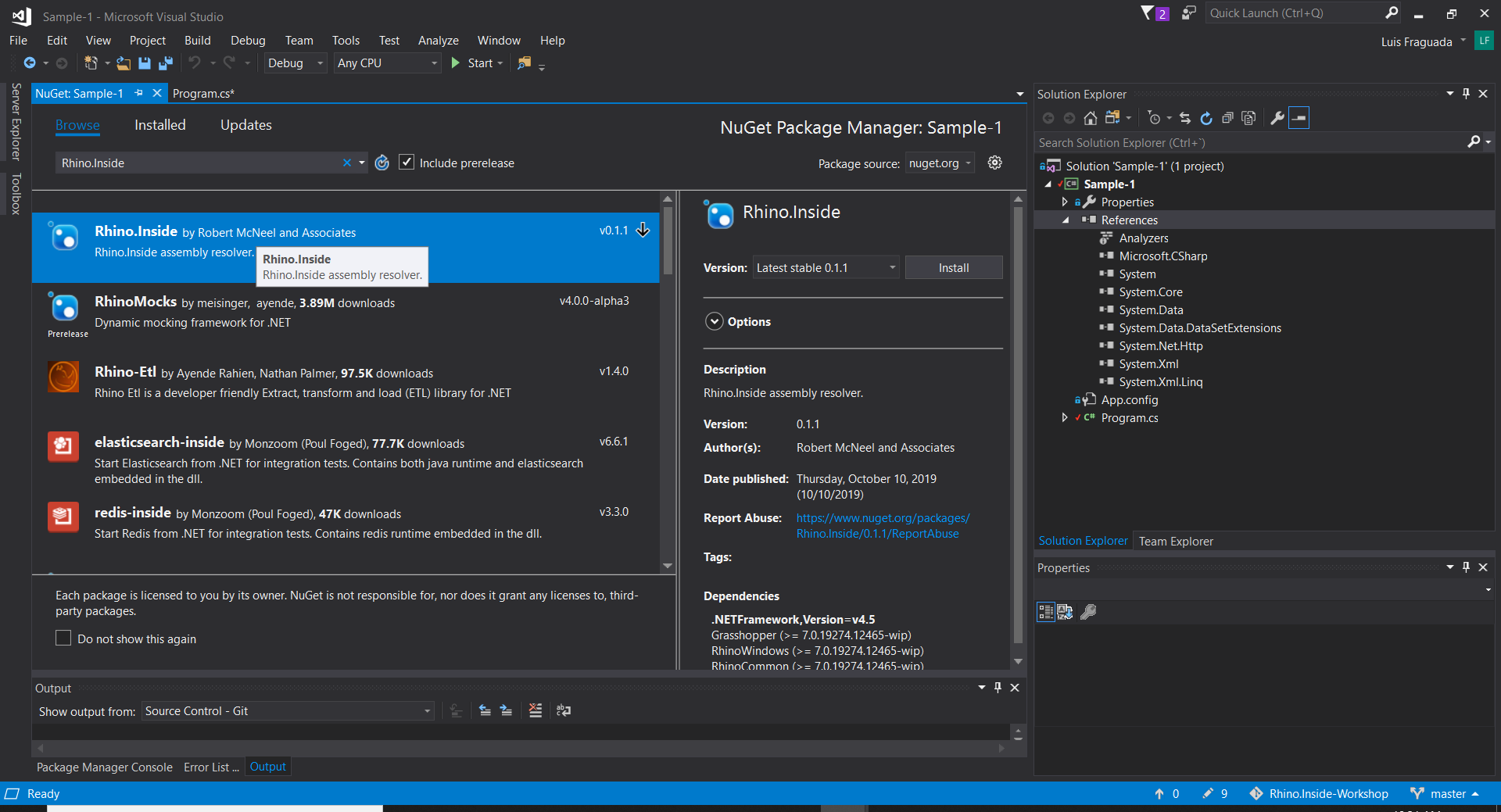Open the Tools menu
The image size is (1501, 812).
click(x=346, y=41)
